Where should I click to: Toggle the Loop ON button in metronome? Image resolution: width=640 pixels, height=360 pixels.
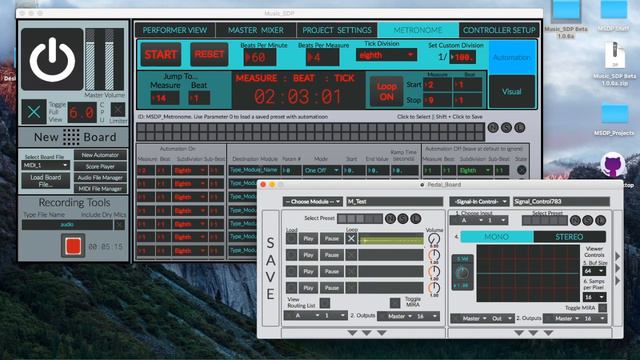click(x=386, y=92)
